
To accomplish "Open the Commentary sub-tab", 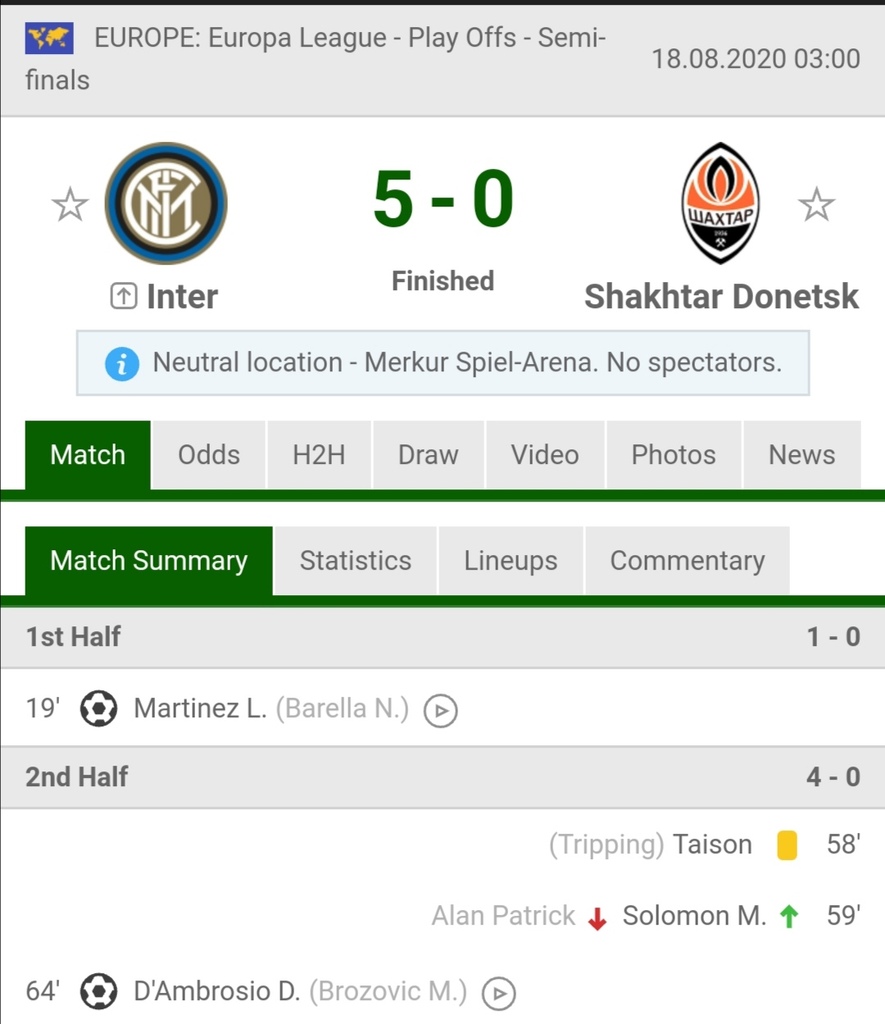I will tap(688, 560).
